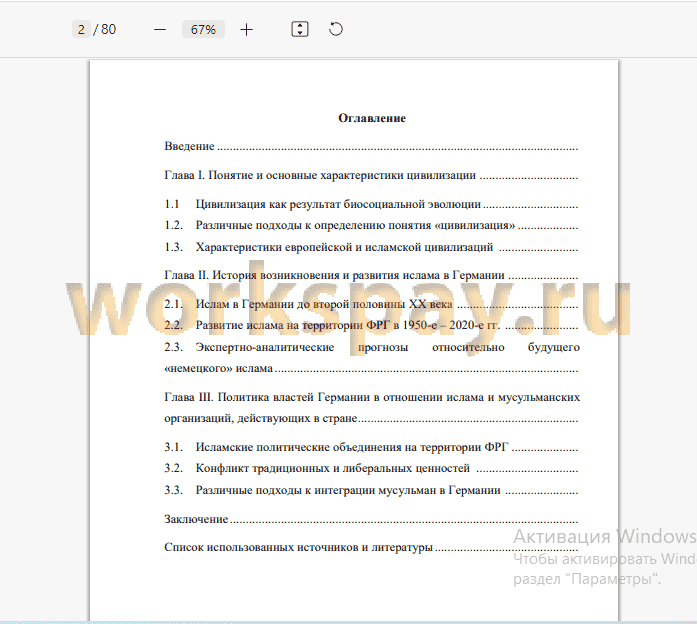Click the current page number field
This screenshot has width=697, height=624.
coord(81,29)
